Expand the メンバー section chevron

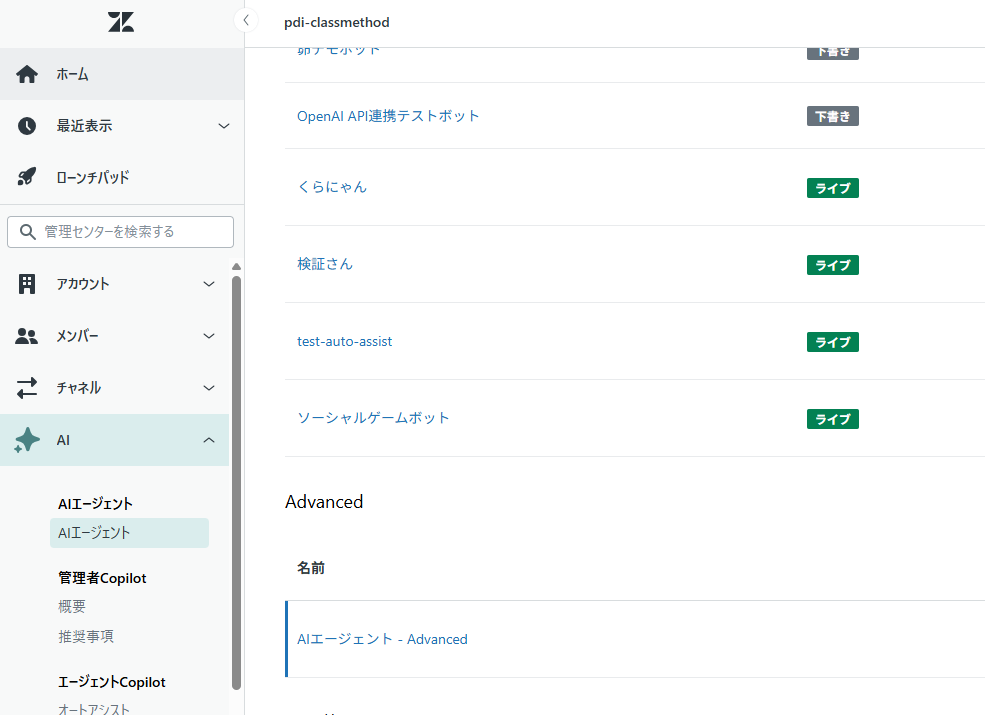tap(209, 336)
